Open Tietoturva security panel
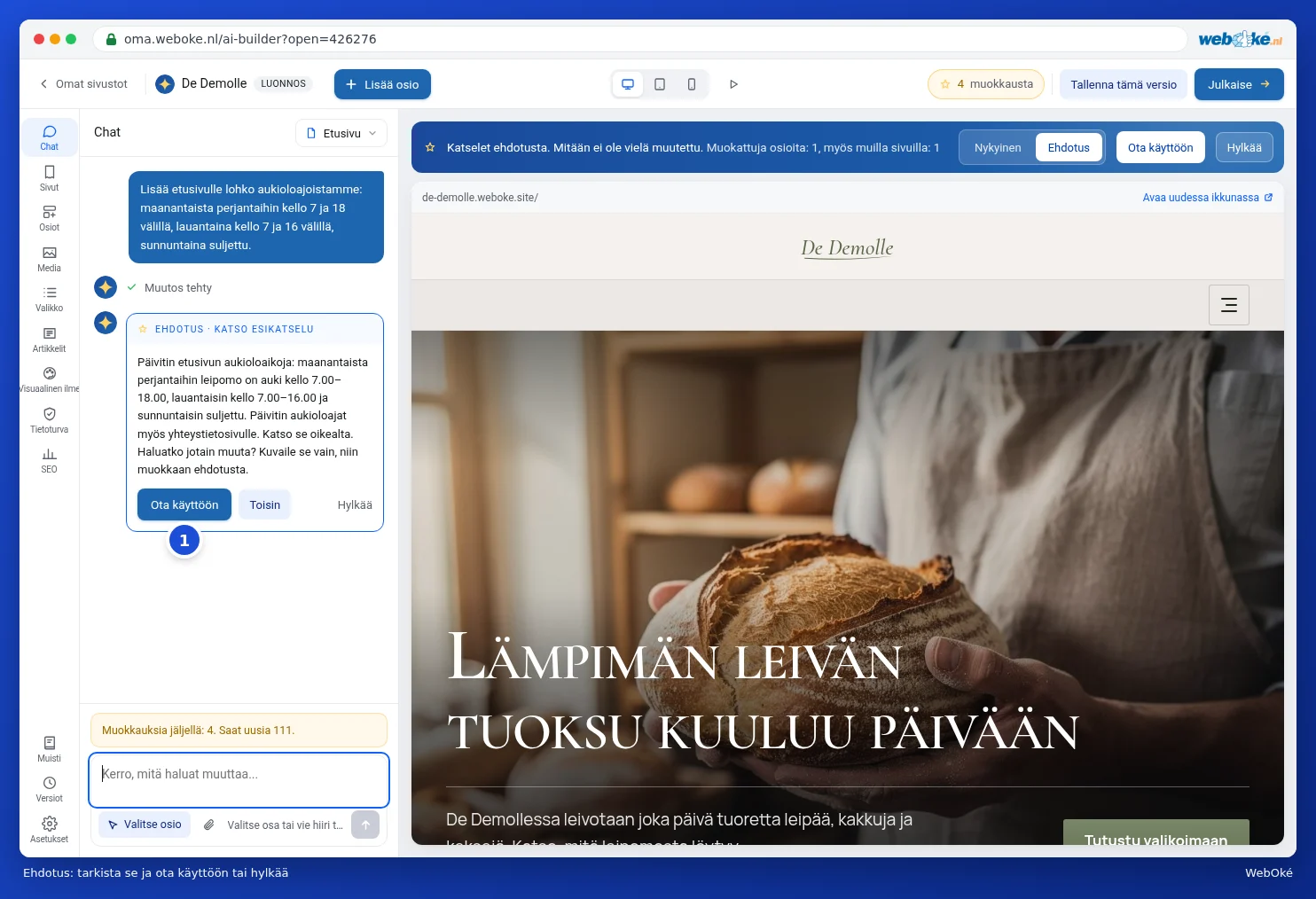 [49, 420]
